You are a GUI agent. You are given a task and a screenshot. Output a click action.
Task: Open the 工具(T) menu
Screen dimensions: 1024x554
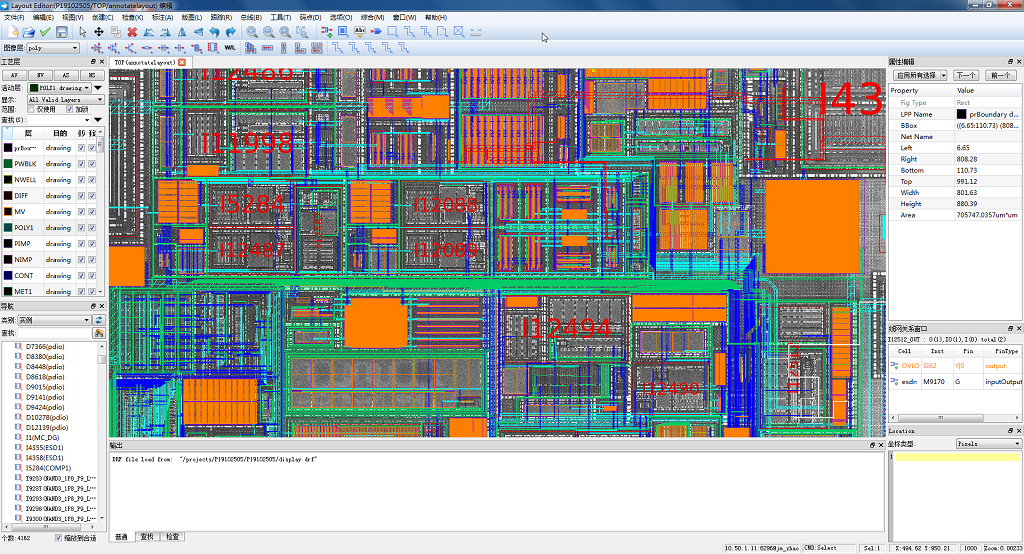point(281,18)
